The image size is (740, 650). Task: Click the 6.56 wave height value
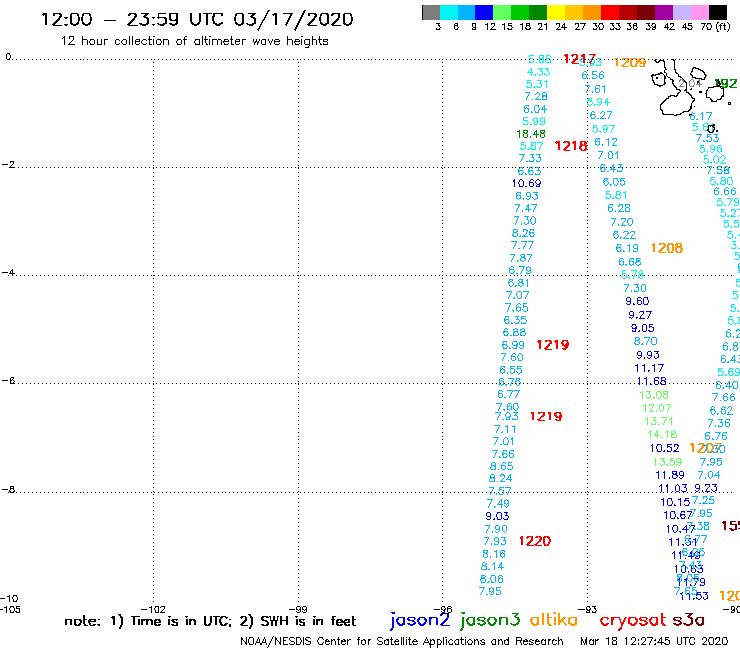pyautogui.click(x=593, y=75)
